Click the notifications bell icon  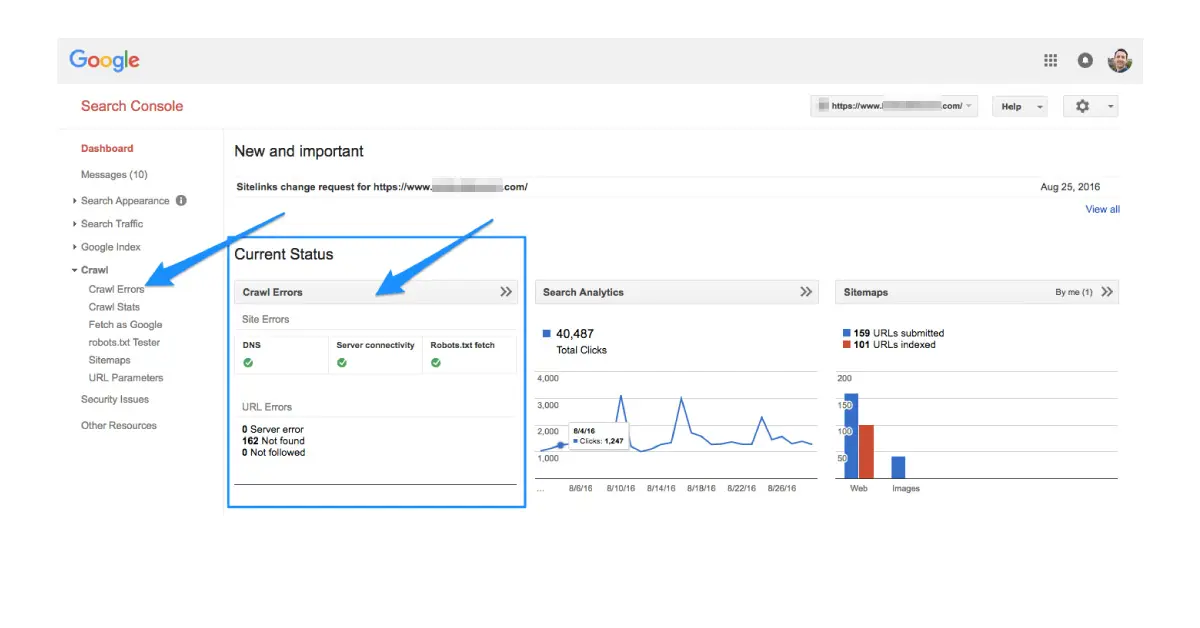tap(1085, 61)
